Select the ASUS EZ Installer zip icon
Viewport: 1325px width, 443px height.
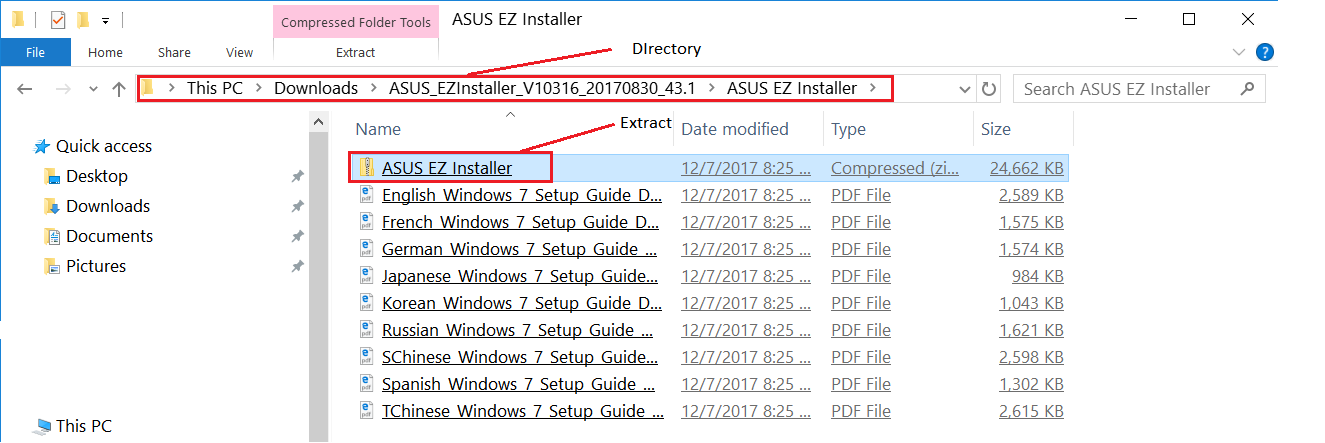[367, 168]
